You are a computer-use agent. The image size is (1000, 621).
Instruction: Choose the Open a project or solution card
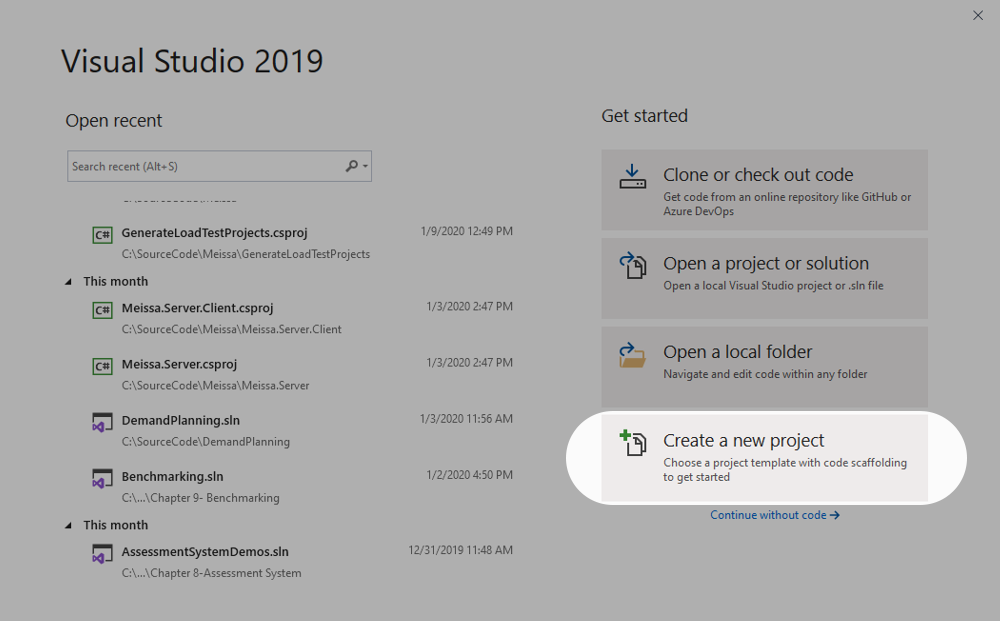(x=764, y=279)
